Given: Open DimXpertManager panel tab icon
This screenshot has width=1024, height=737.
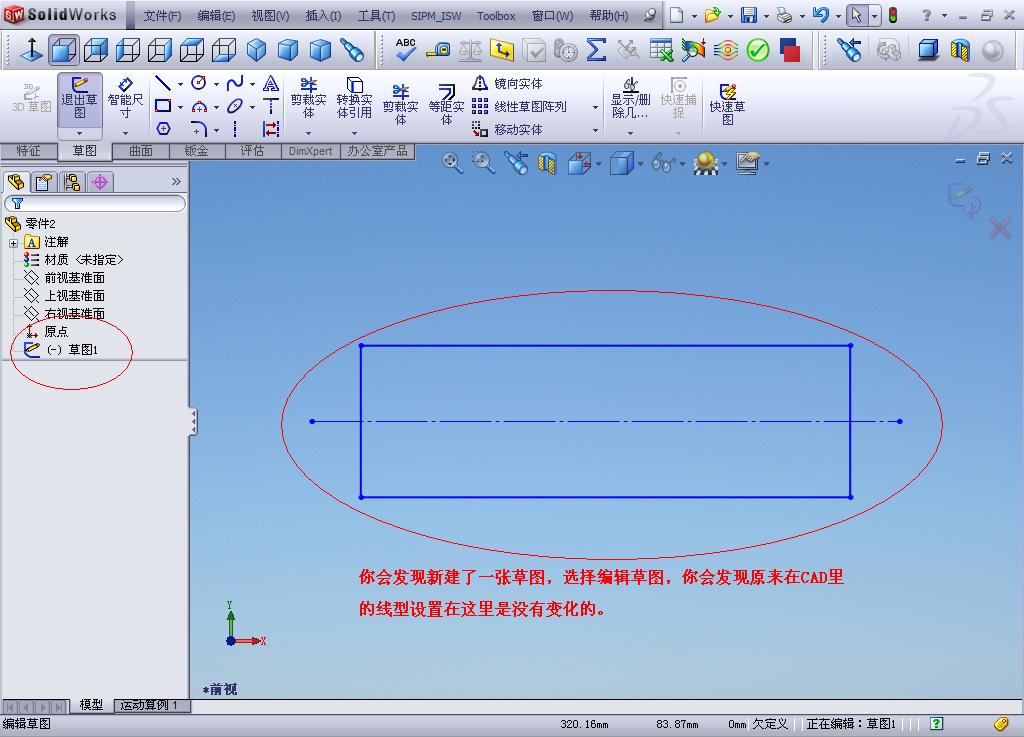Looking at the screenshot, I should point(99,181).
